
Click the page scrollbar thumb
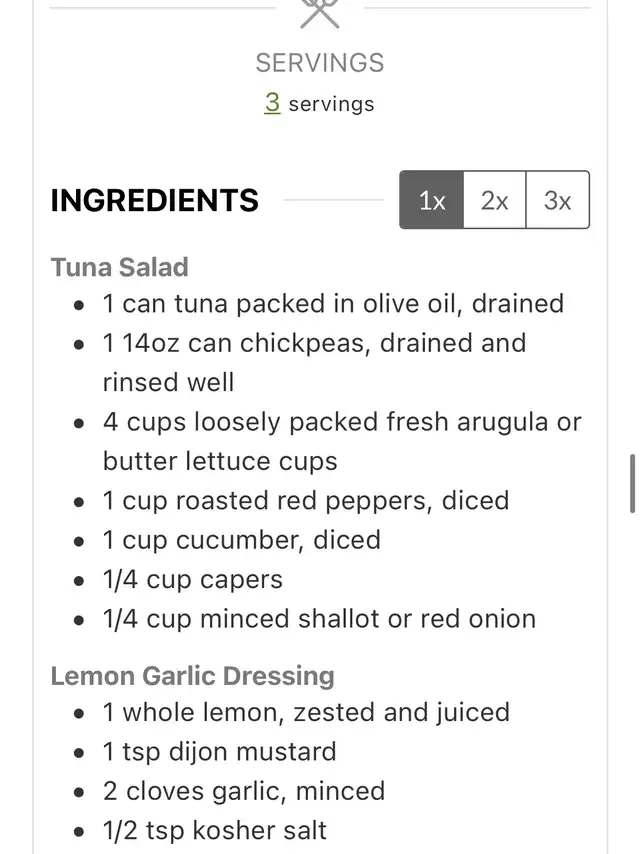pyautogui.click(x=632, y=483)
